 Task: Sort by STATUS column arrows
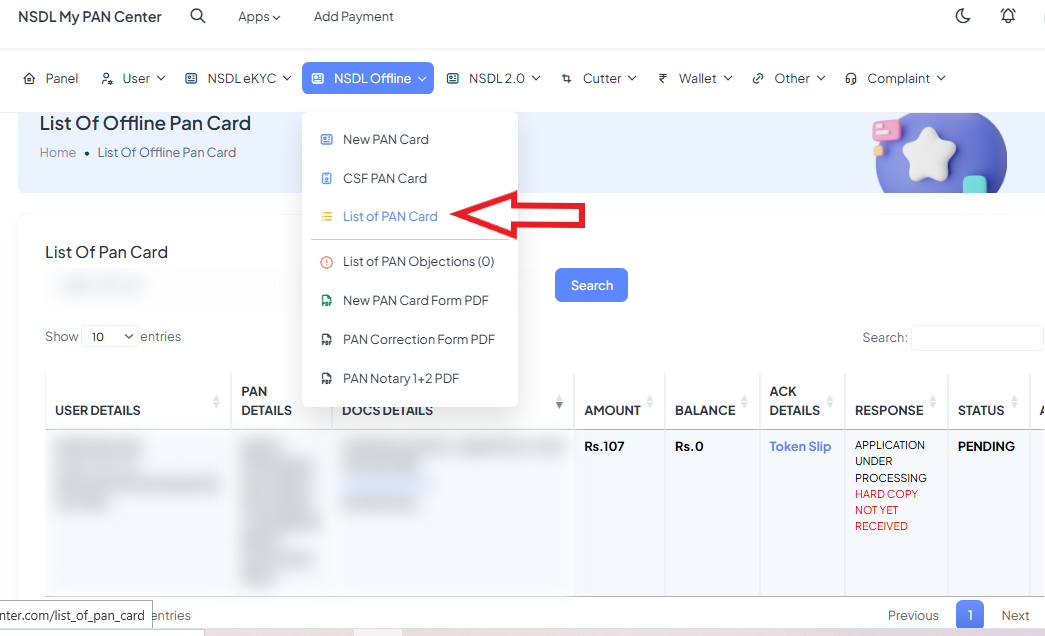pos(1014,401)
